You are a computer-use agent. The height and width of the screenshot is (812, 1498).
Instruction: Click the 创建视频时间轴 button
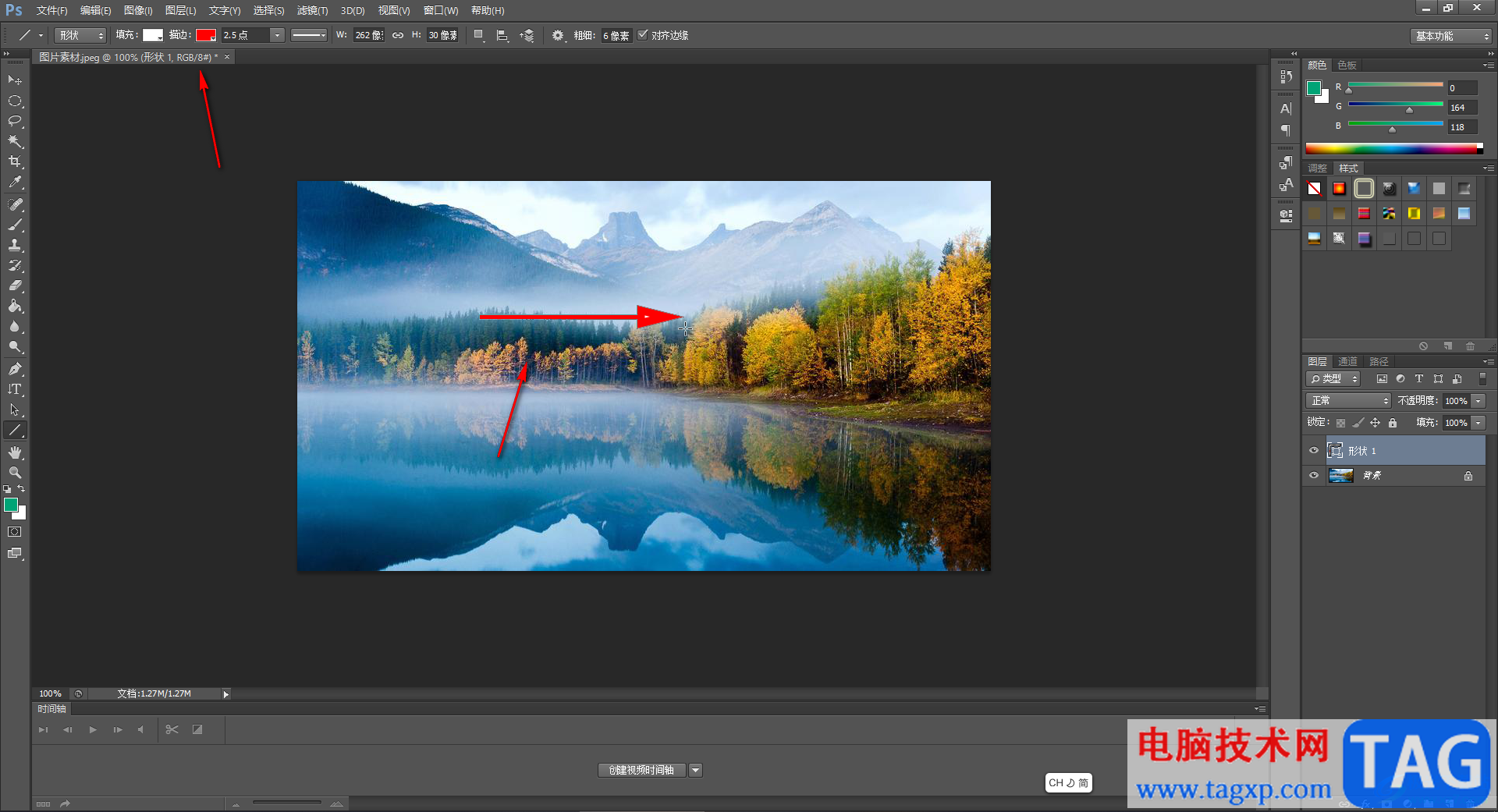pos(641,770)
